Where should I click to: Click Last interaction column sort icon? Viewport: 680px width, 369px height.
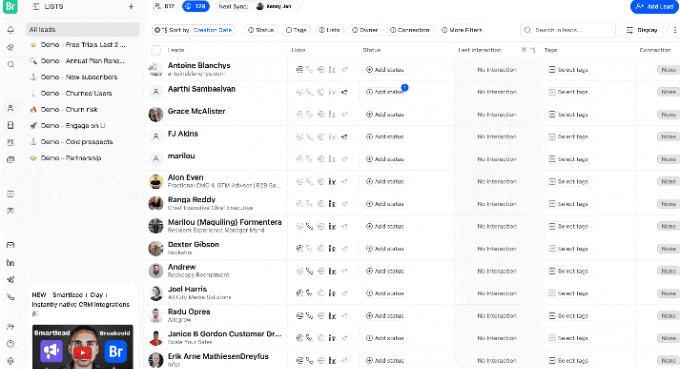(x=532, y=50)
